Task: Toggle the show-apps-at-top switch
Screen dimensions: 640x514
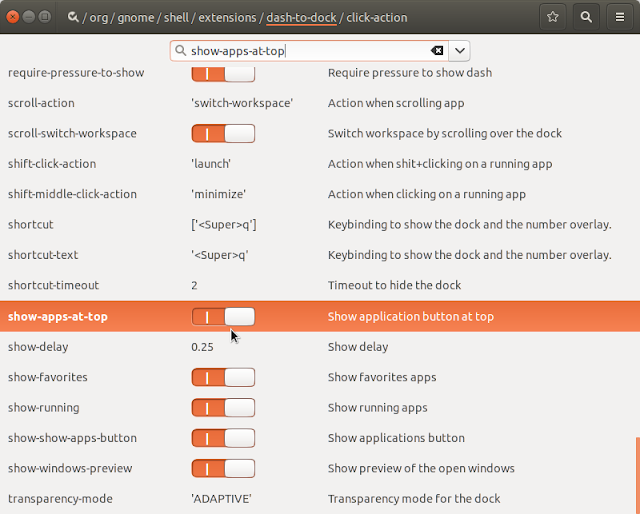Action: tap(223, 316)
